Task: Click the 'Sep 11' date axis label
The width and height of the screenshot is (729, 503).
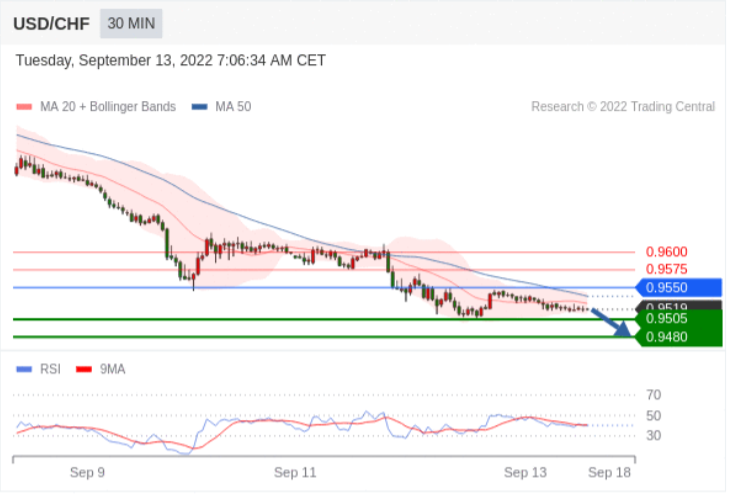Action: tap(295, 473)
